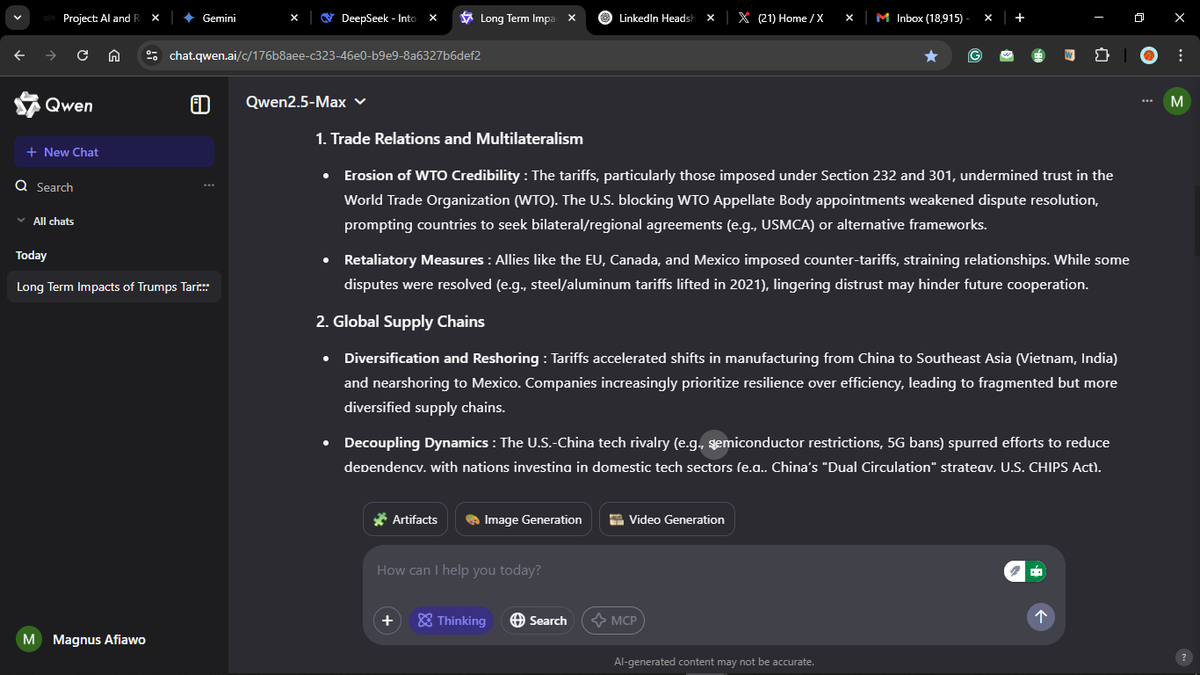This screenshot has height=675, width=1200.
Task: Open the green envelope extension icon
Action: (1006, 56)
